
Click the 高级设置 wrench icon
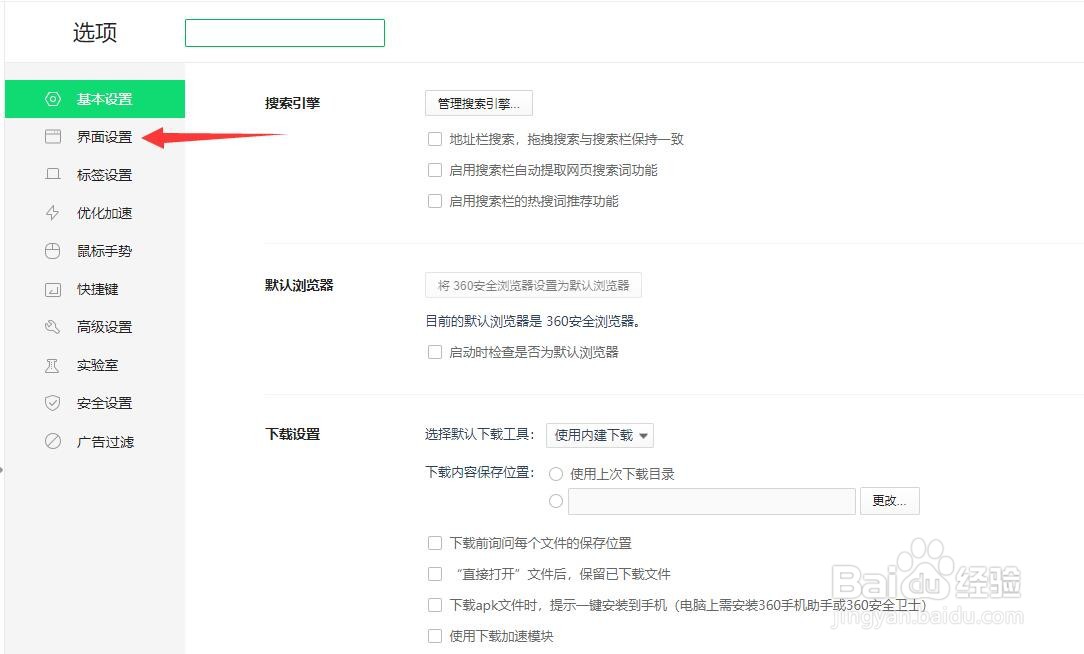pyautogui.click(x=53, y=327)
